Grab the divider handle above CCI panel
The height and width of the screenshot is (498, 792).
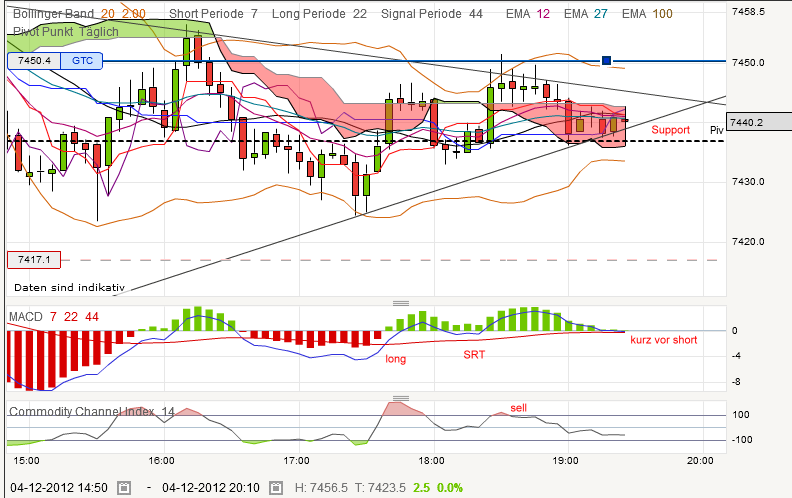401,398
